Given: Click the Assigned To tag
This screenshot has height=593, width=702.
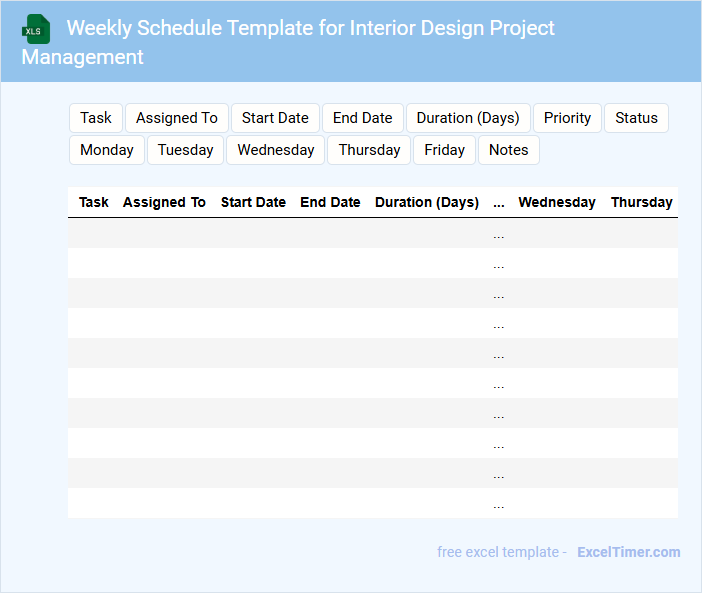Looking at the screenshot, I should [x=177, y=118].
